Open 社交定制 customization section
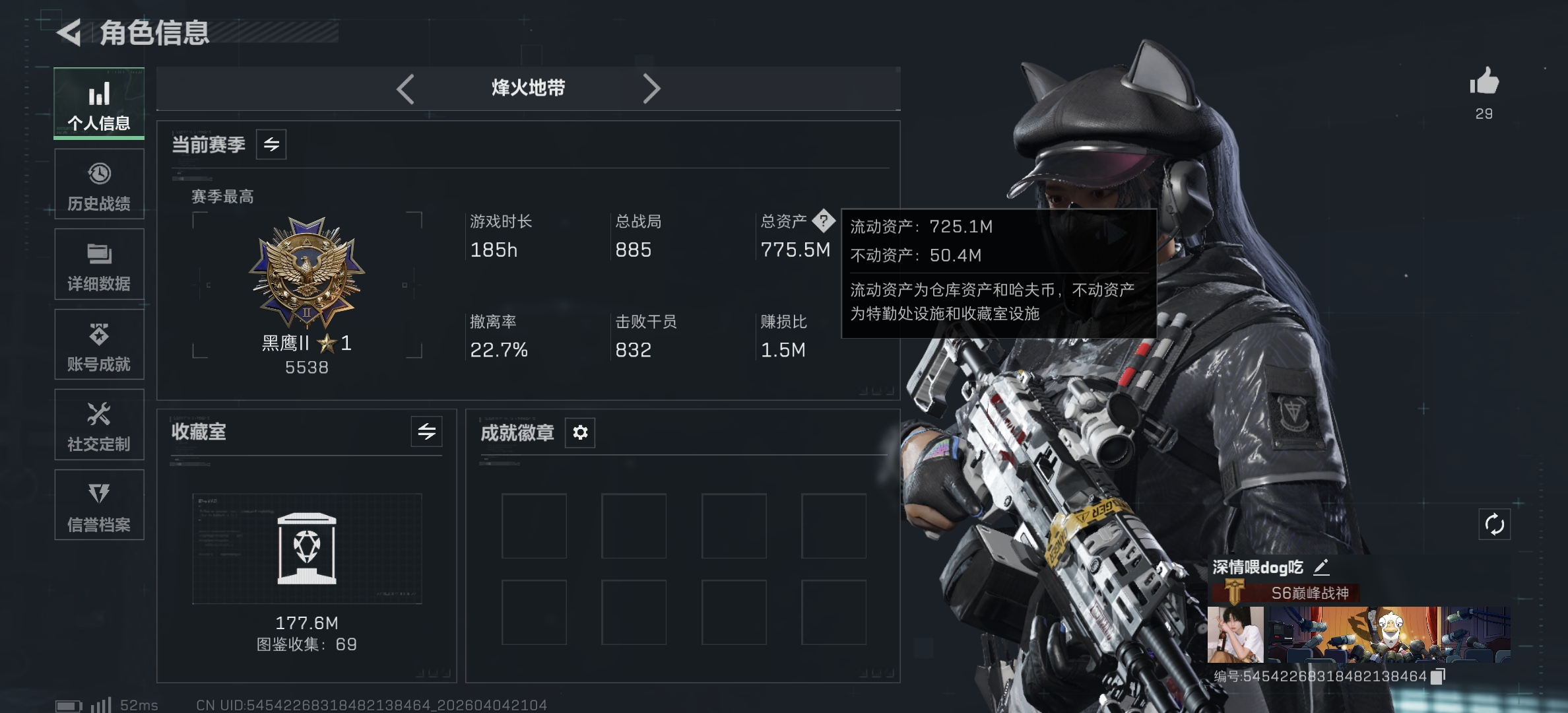Viewport: 1568px width, 713px height. click(x=99, y=424)
